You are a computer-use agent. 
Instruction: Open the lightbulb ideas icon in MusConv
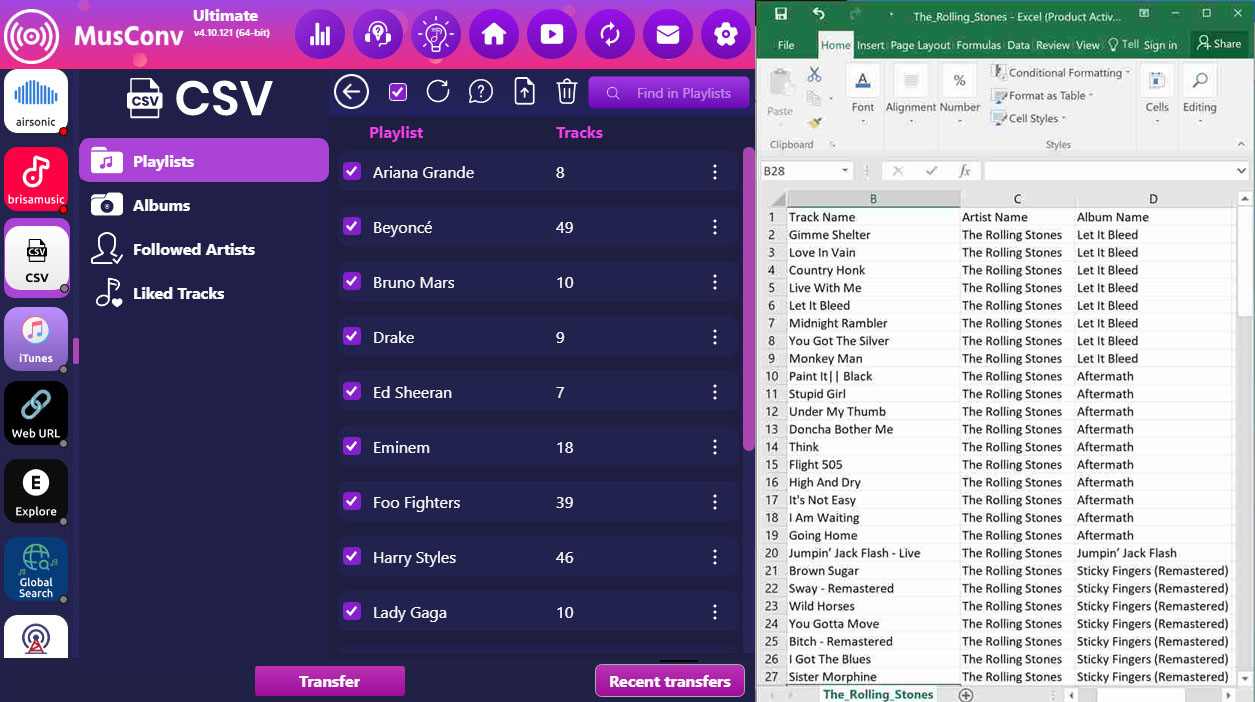coord(436,35)
